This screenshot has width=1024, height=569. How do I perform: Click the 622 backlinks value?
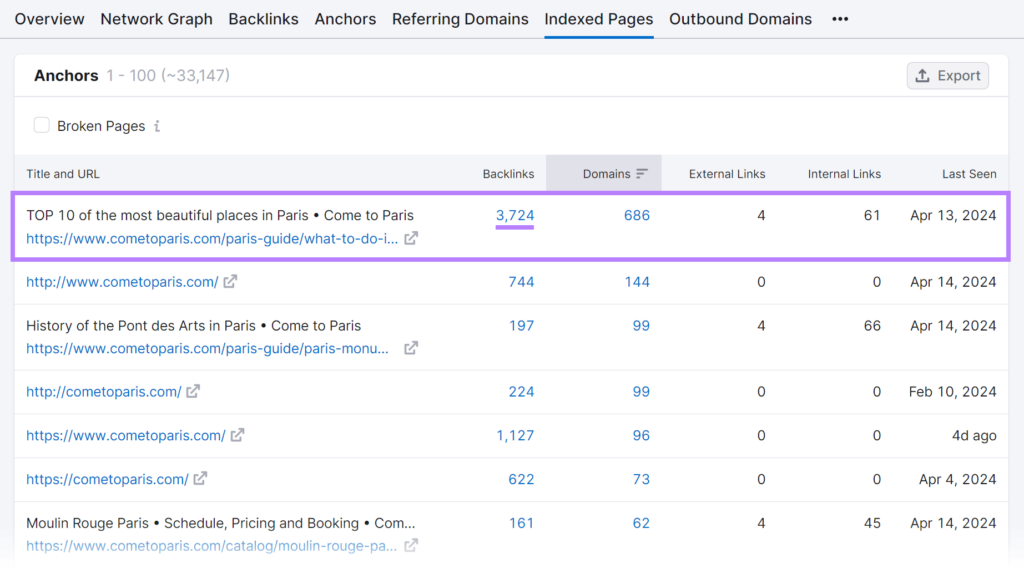[521, 479]
